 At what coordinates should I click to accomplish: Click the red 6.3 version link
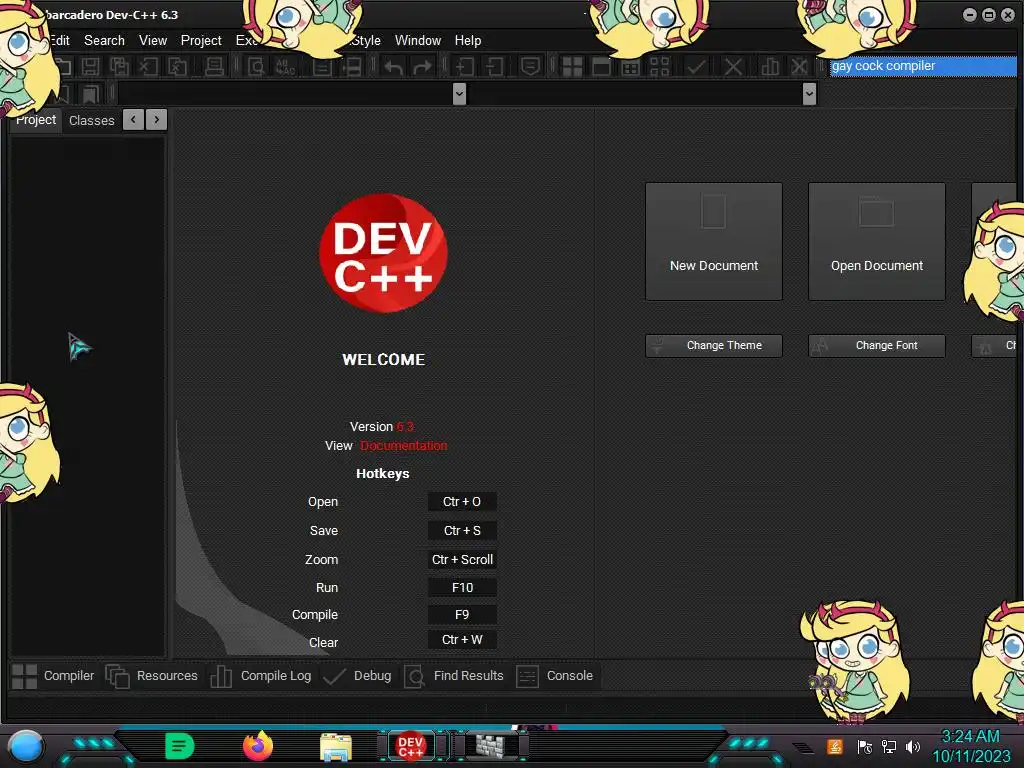click(x=405, y=426)
